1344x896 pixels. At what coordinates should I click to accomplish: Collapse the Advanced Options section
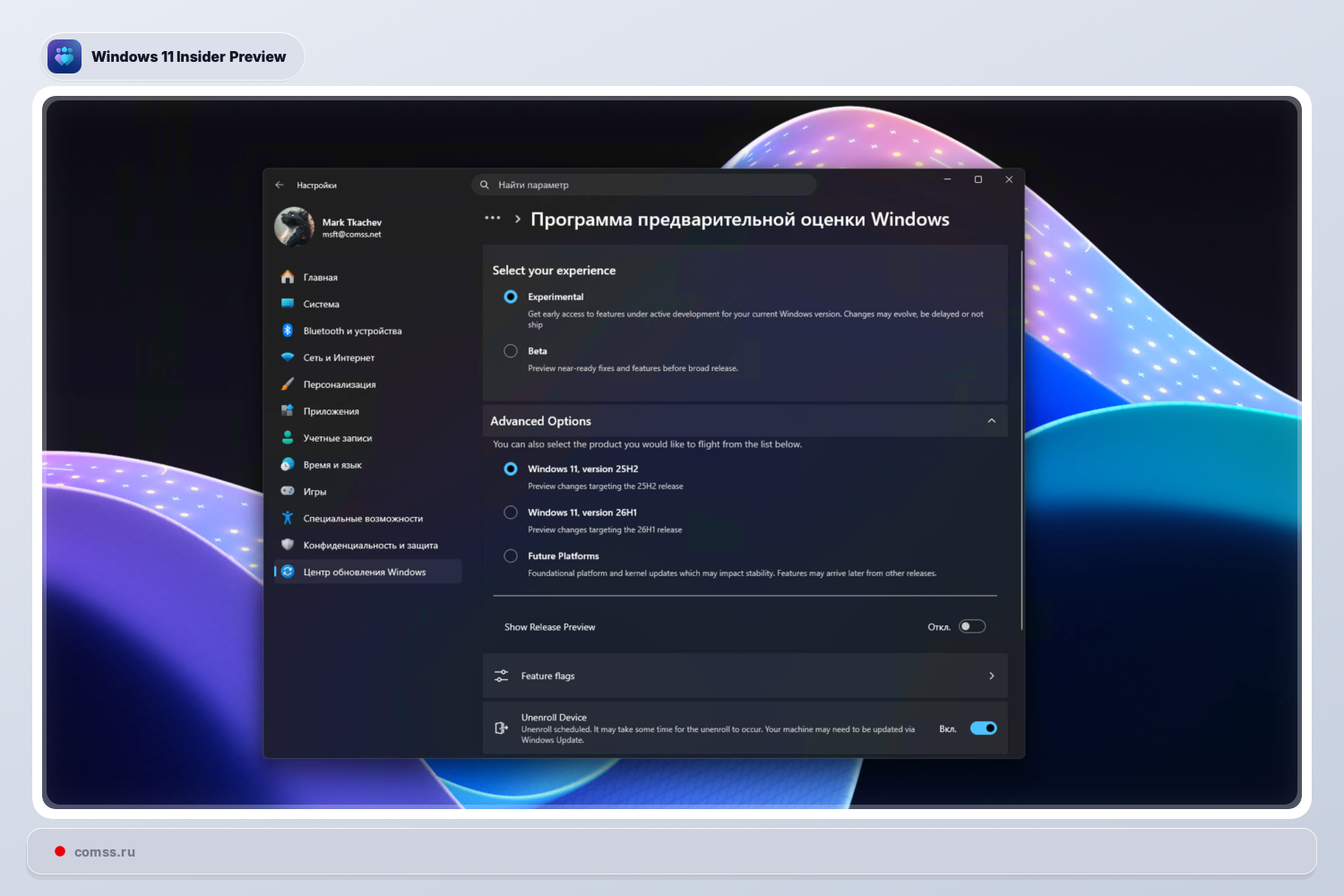991,421
